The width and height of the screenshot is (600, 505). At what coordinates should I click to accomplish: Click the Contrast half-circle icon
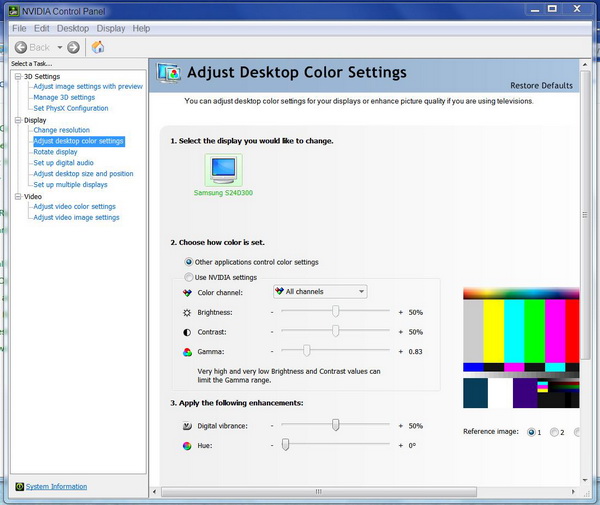click(186, 331)
